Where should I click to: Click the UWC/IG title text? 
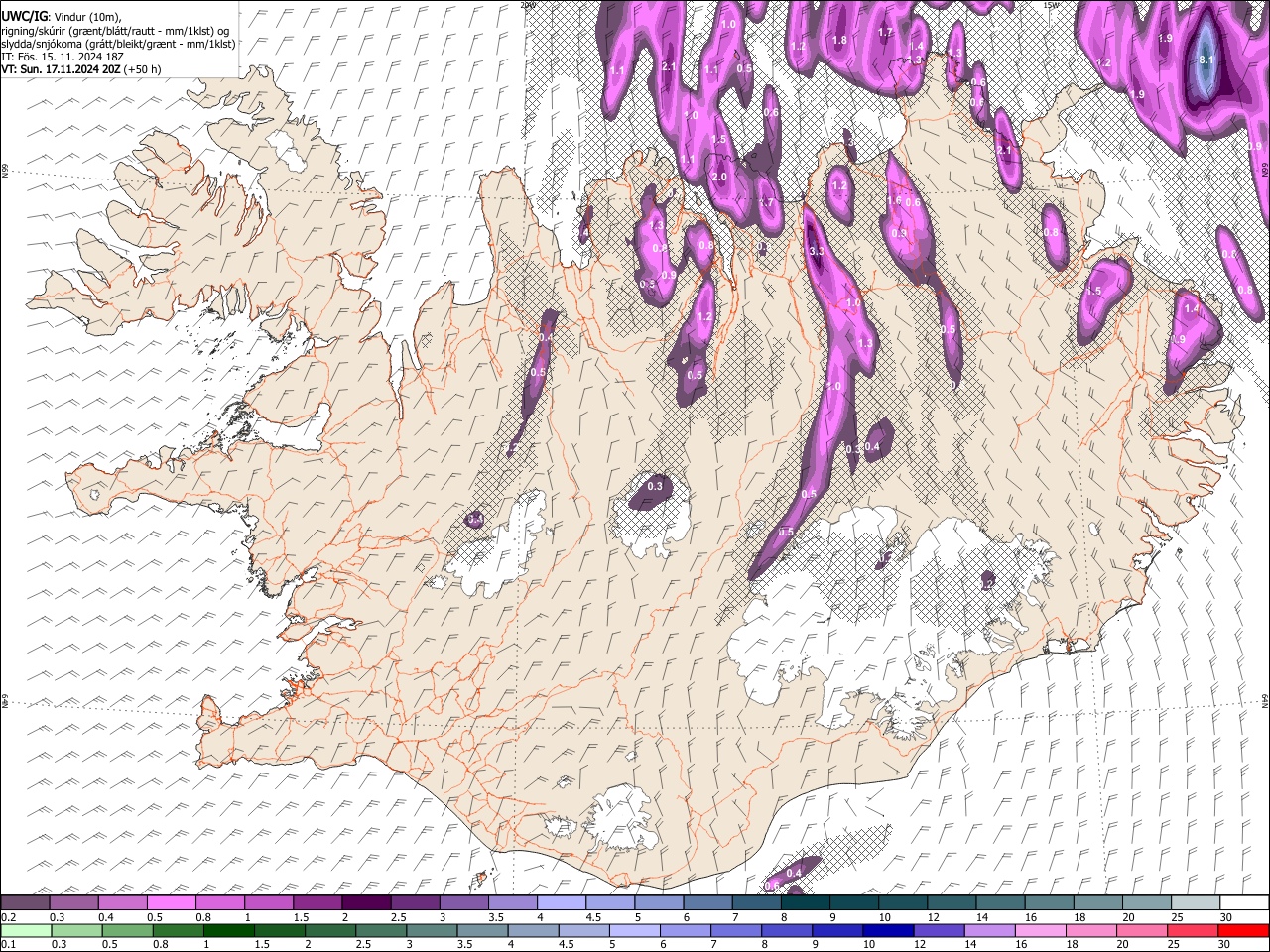click(25, 16)
